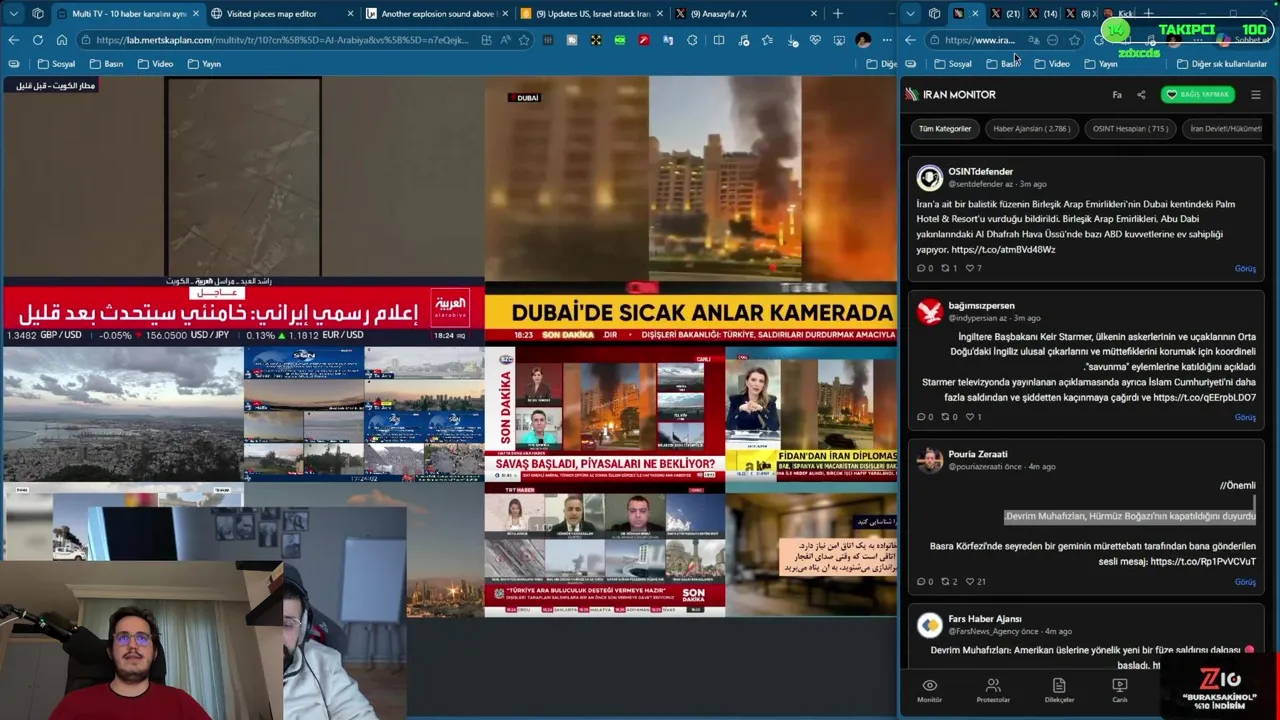Select the Savaş Başladı Piyasaları Ne Bekliyor stream
Screen dimensions: 1280x720
click(x=605, y=415)
